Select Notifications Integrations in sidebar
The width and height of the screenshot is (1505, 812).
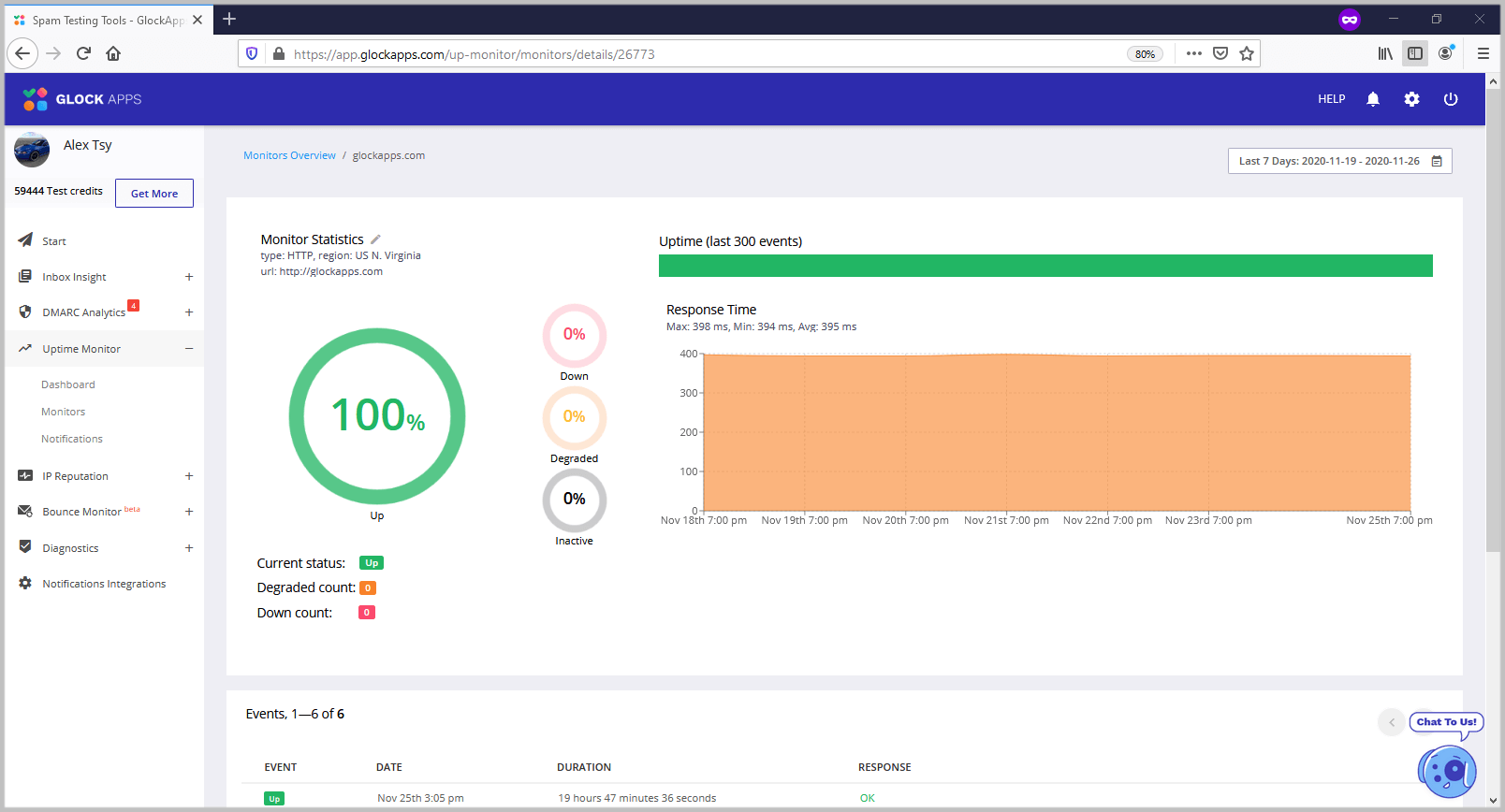(104, 584)
